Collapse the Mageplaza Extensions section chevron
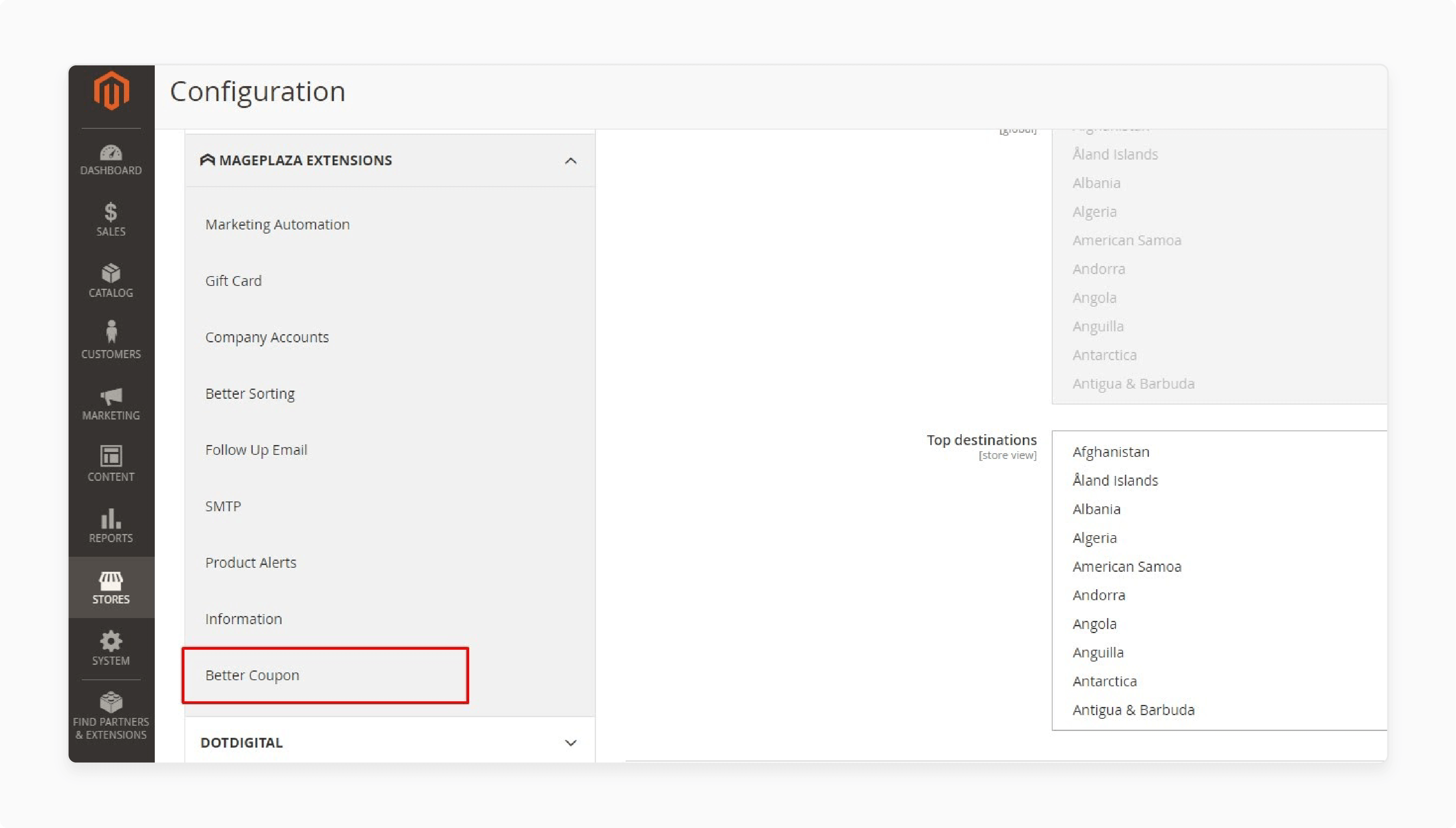 pos(570,161)
